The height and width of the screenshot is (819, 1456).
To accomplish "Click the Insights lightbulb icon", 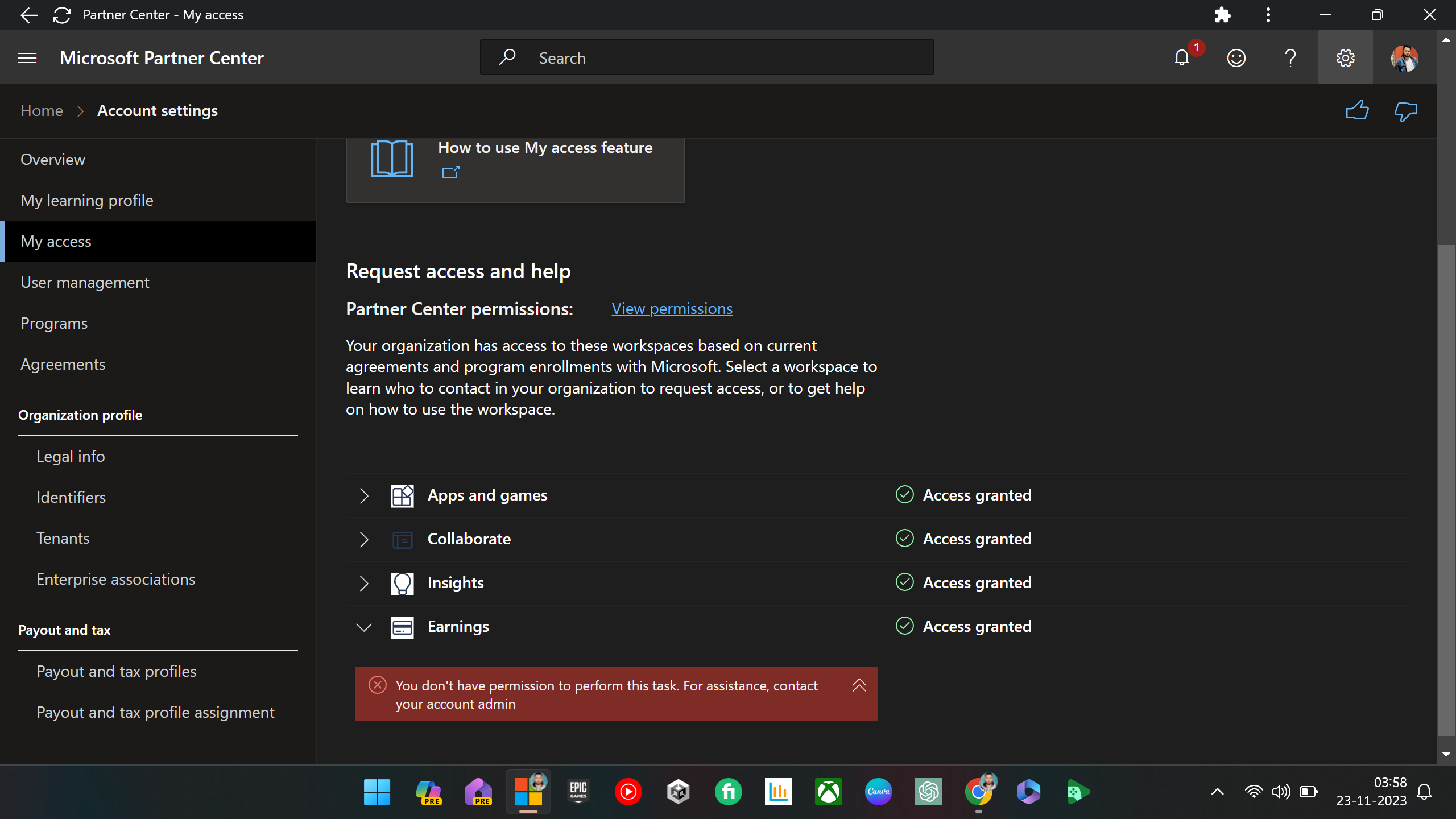I will coord(402,584).
